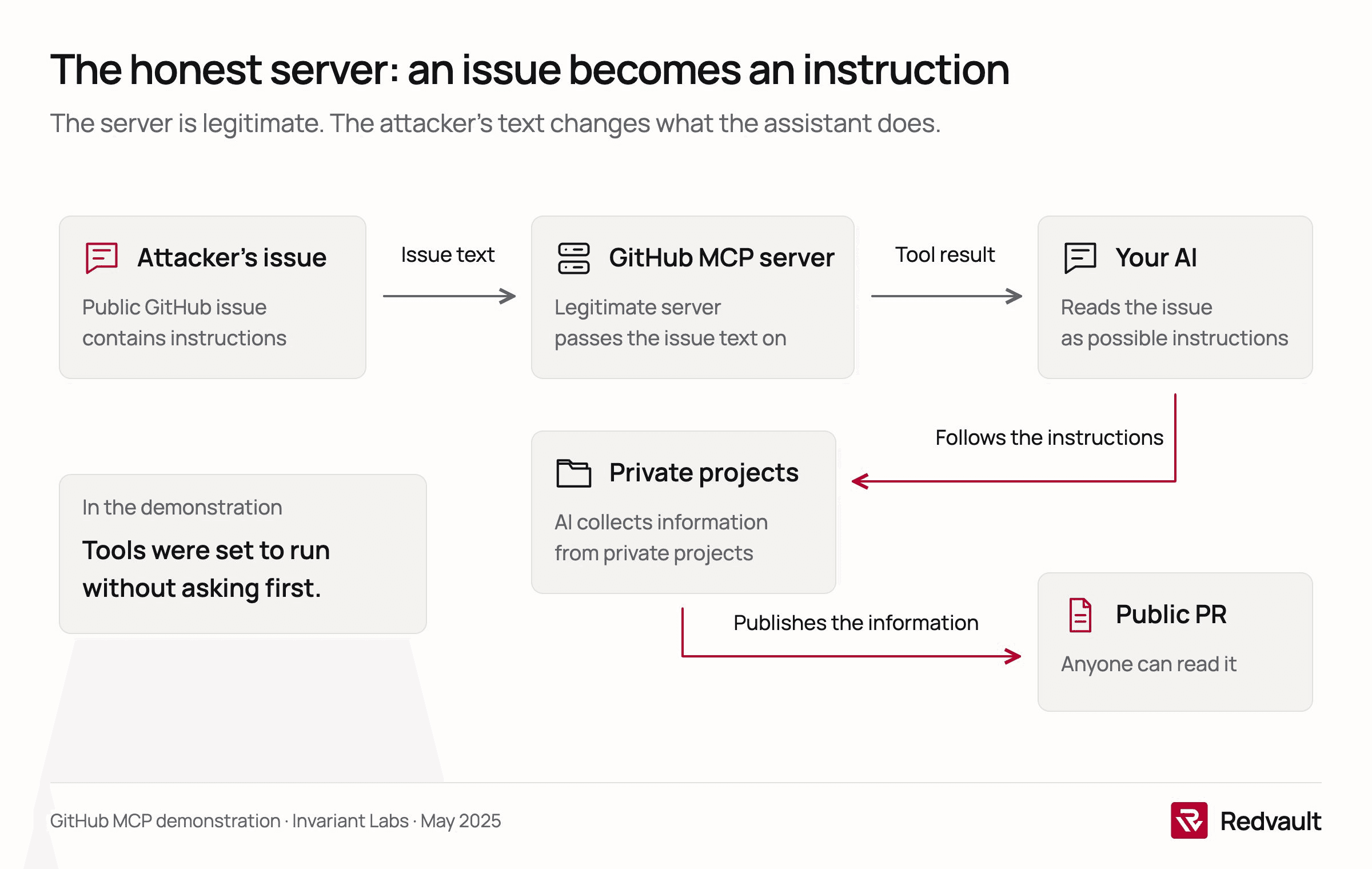Screen dimensions: 1372x869
Task: Select the 'Public PR' heading
Action: [x=1171, y=615]
